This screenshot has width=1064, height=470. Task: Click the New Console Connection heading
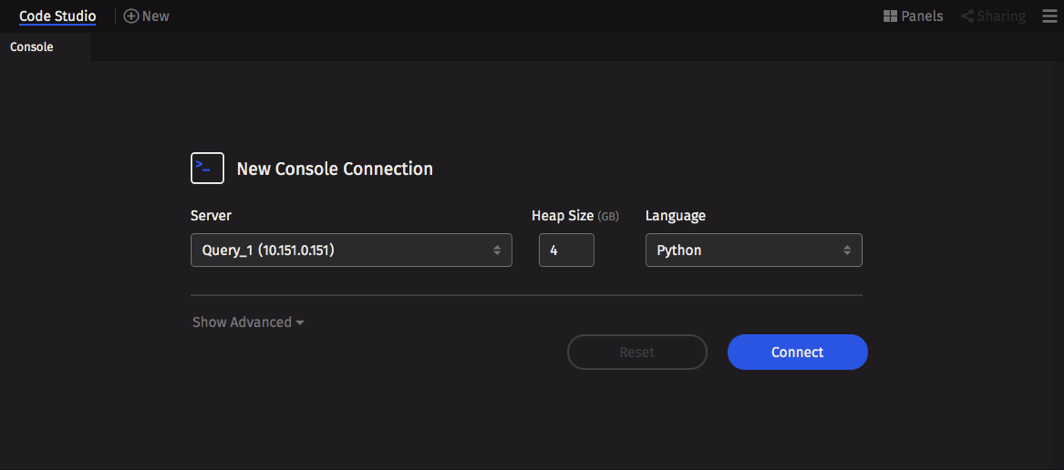pyautogui.click(x=335, y=168)
